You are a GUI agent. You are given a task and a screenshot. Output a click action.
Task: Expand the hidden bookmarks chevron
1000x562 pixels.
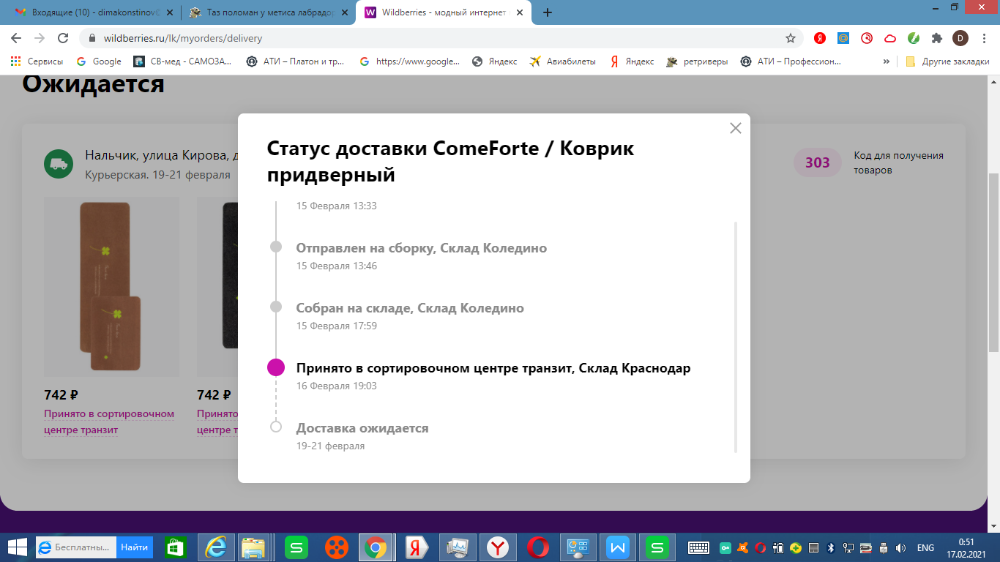(x=886, y=61)
